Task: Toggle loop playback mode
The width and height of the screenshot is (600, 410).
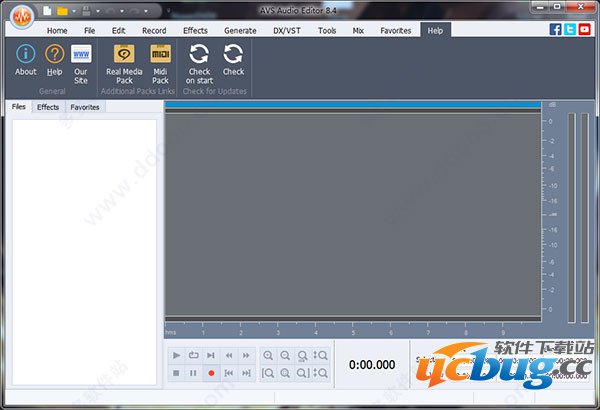Action: coord(194,355)
